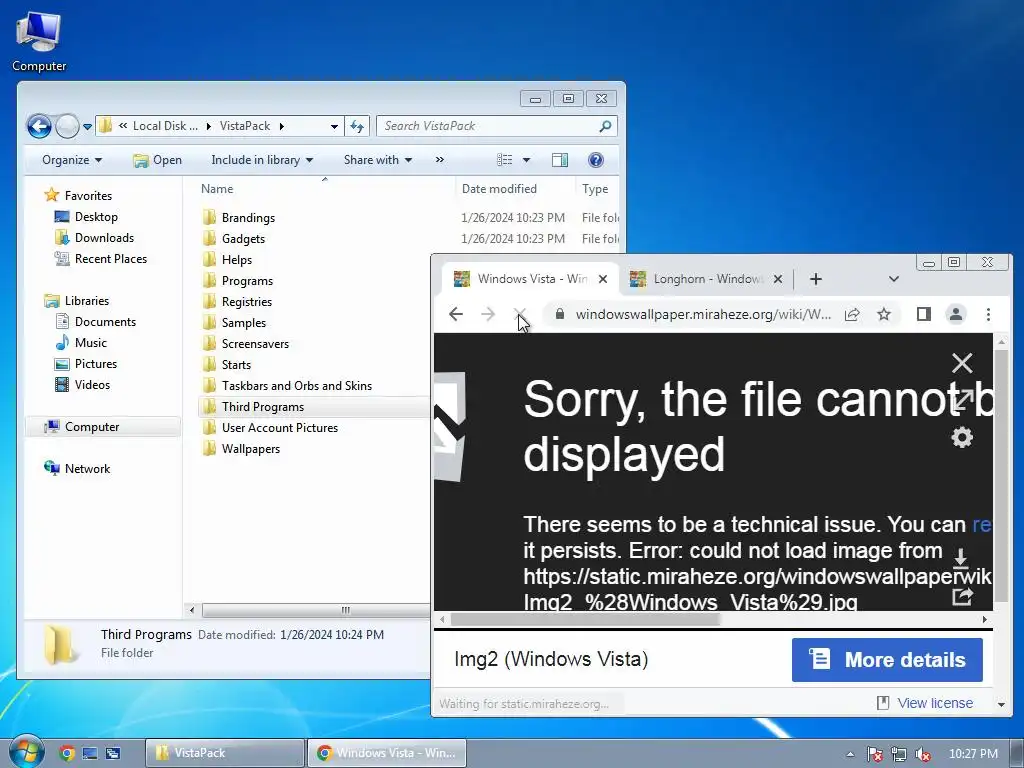Viewport: 1024px width, 768px height.
Task: Select Libraries in navigation pane
Action: coord(77,300)
